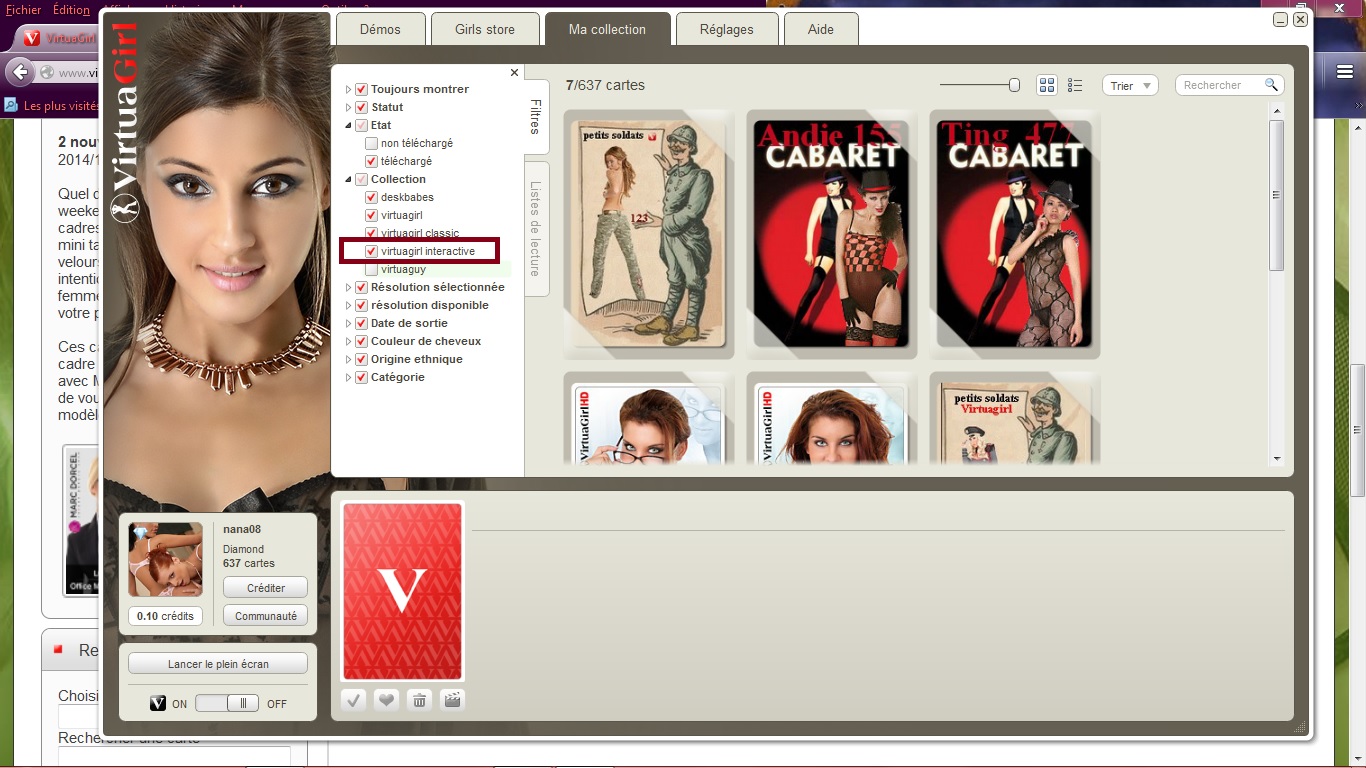Adjust the card size slider handle
Image resolution: width=1366 pixels, height=768 pixels.
(x=1014, y=85)
